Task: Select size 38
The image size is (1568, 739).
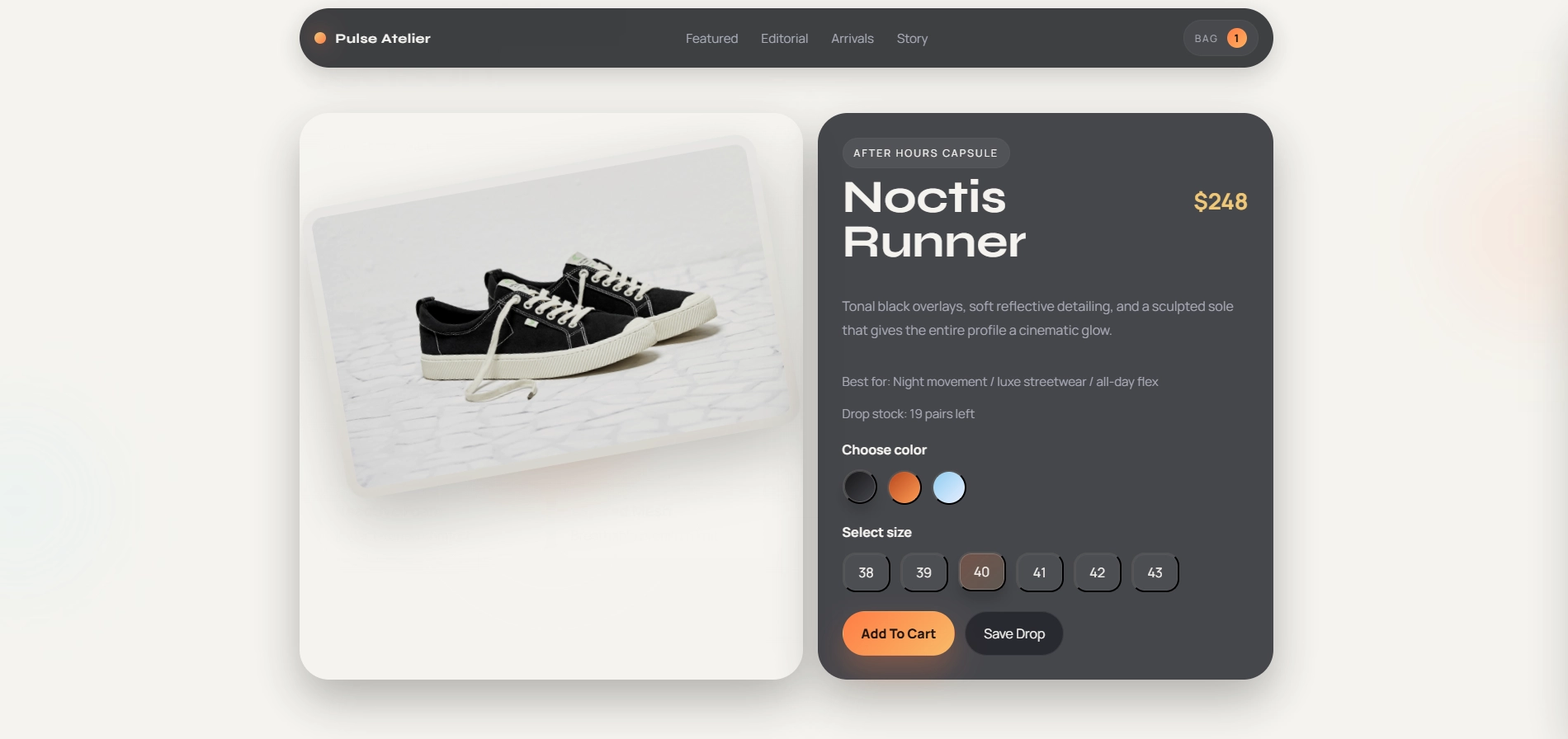Action: pyautogui.click(x=866, y=572)
